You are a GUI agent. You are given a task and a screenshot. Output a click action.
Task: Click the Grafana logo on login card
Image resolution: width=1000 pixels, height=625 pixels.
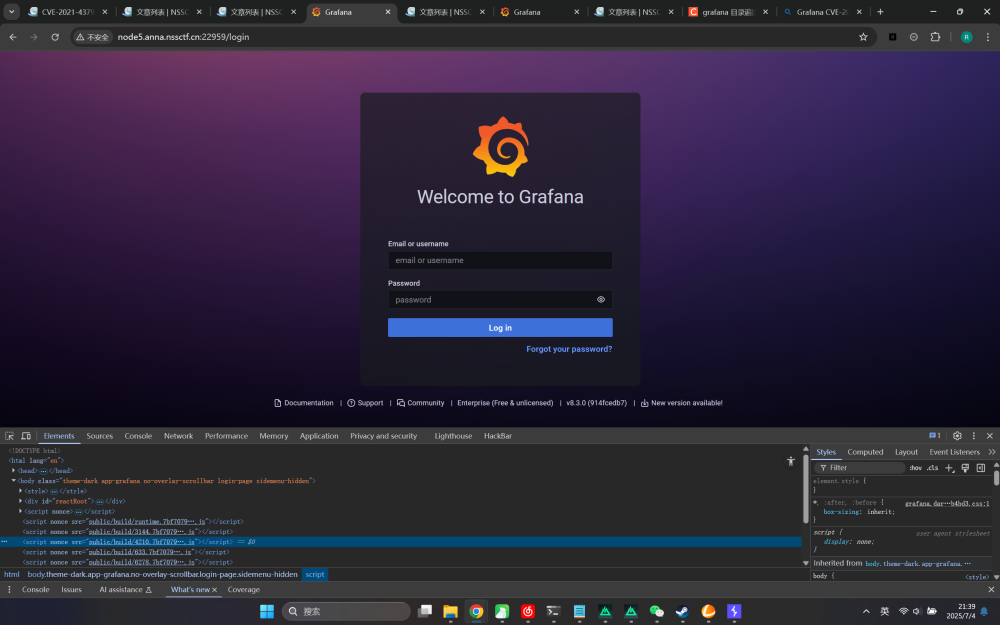click(501, 146)
